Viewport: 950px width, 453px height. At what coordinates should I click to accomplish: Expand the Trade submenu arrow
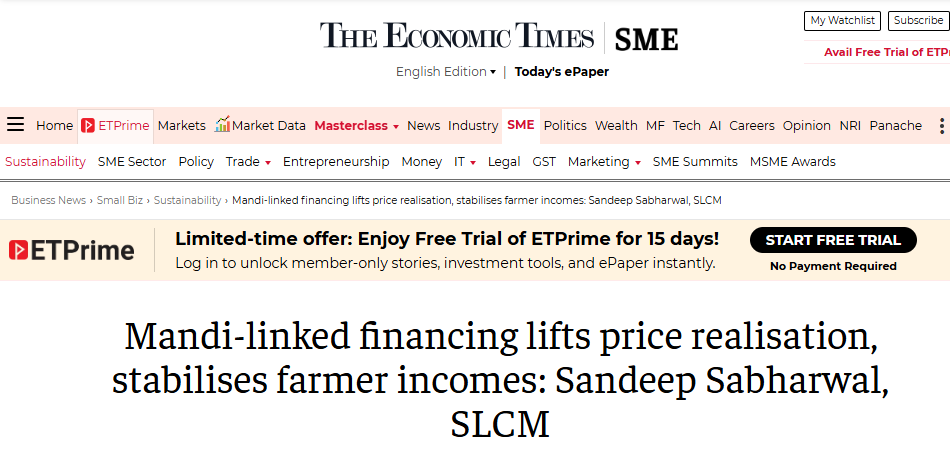pyautogui.click(x=268, y=162)
